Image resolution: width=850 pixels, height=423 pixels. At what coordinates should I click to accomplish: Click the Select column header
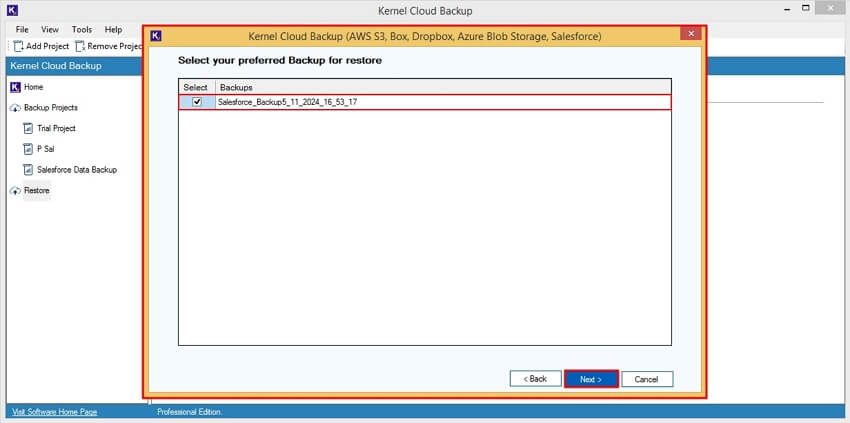[x=196, y=87]
